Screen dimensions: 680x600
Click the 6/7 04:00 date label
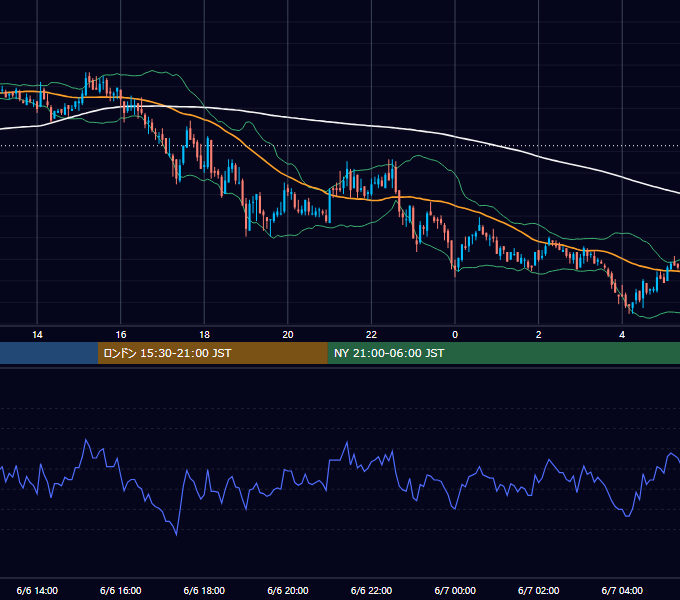pos(622,590)
